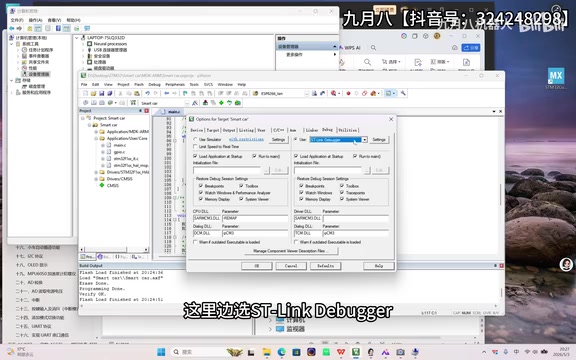Click the Configuration wrench icon
The height and width of the screenshot is (360, 576).
pyautogui.click(x=403, y=93)
